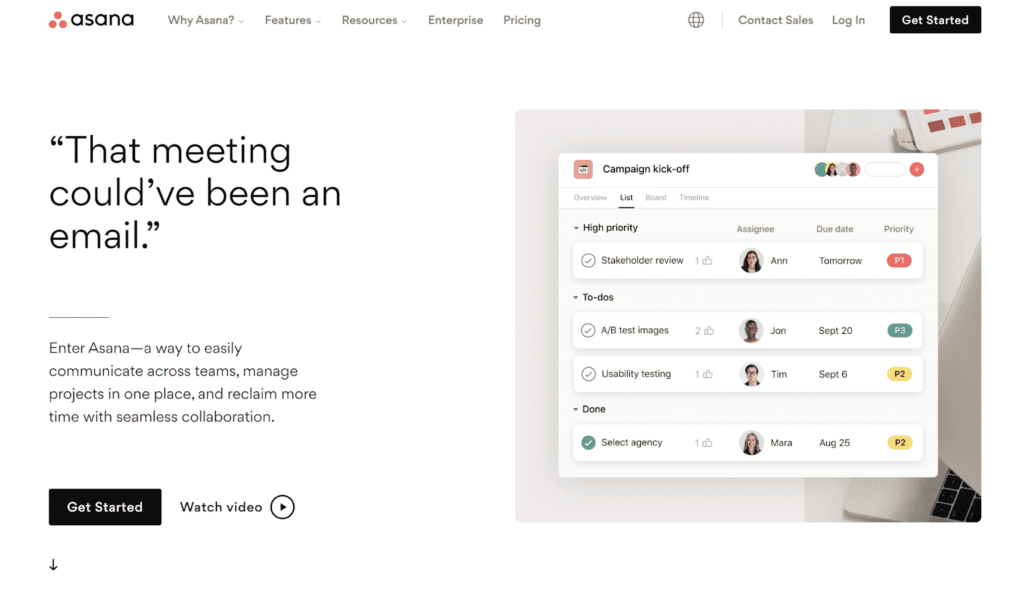Click the Campaign kick-off title
The width and height of the screenshot is (1024, 600).
(x=646, y=169)
